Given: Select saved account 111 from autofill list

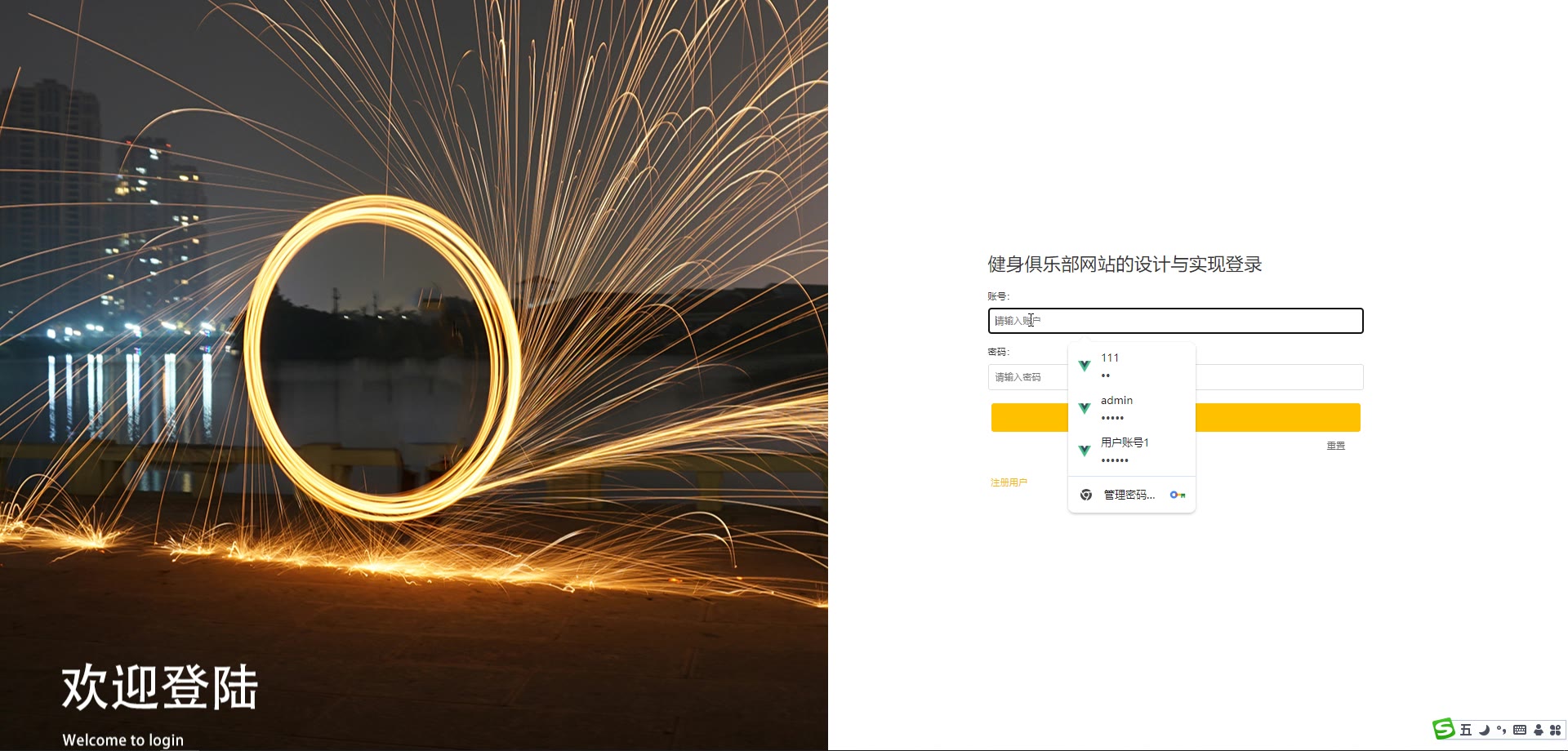Looking at the screenshot, I should 1132,366.
